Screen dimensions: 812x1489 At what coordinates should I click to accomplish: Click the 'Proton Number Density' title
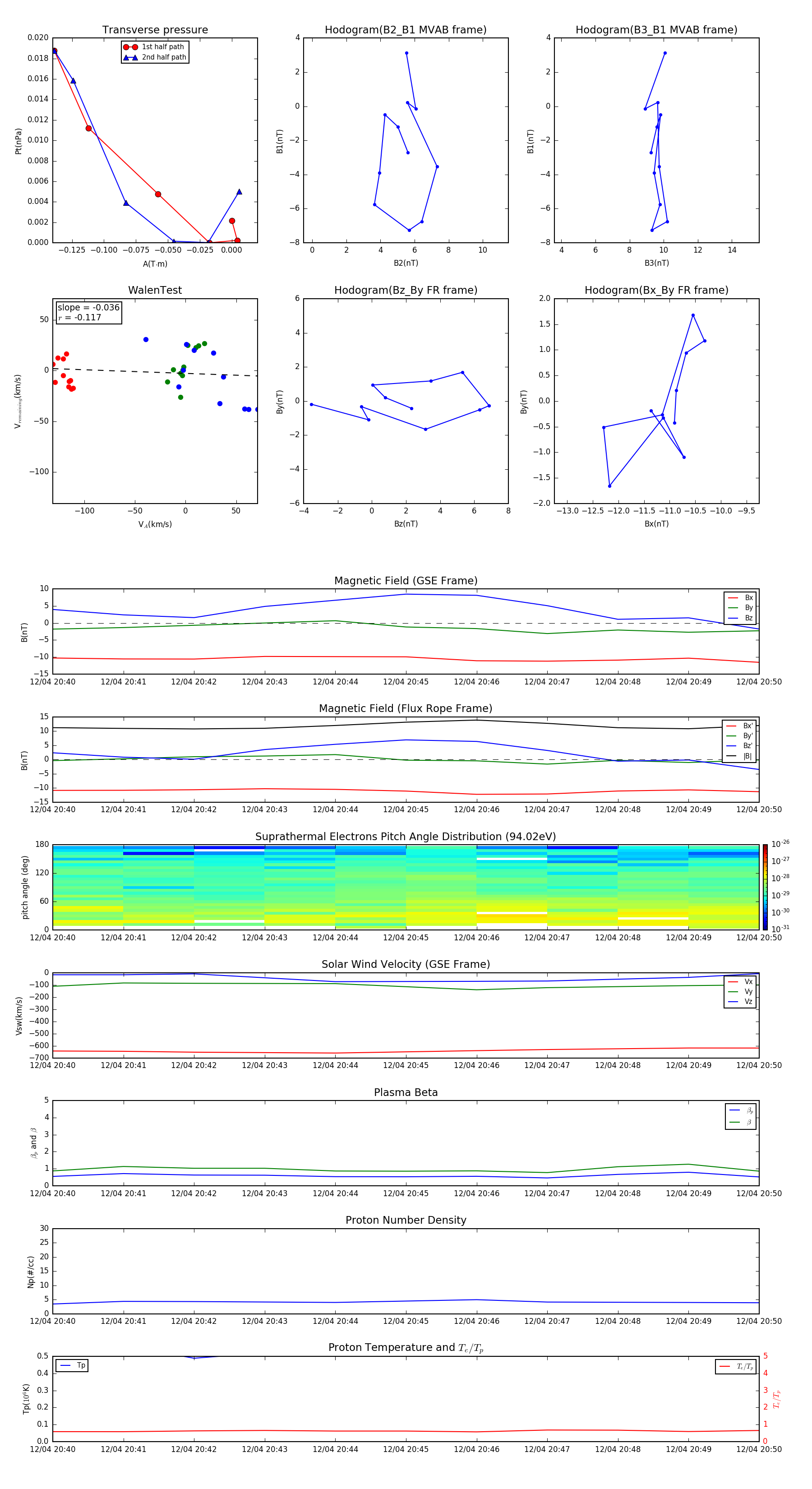click(x=406, y=1220)
